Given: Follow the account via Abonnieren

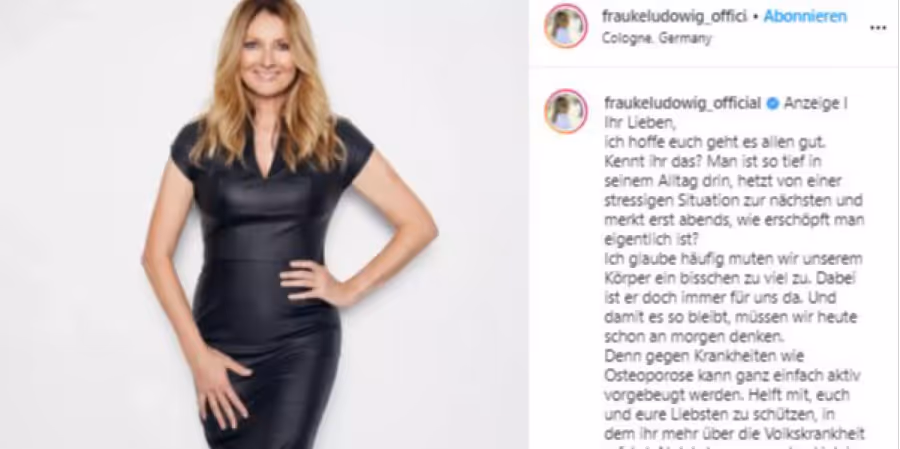Looking at the screenshot, I should coord(805,16).
